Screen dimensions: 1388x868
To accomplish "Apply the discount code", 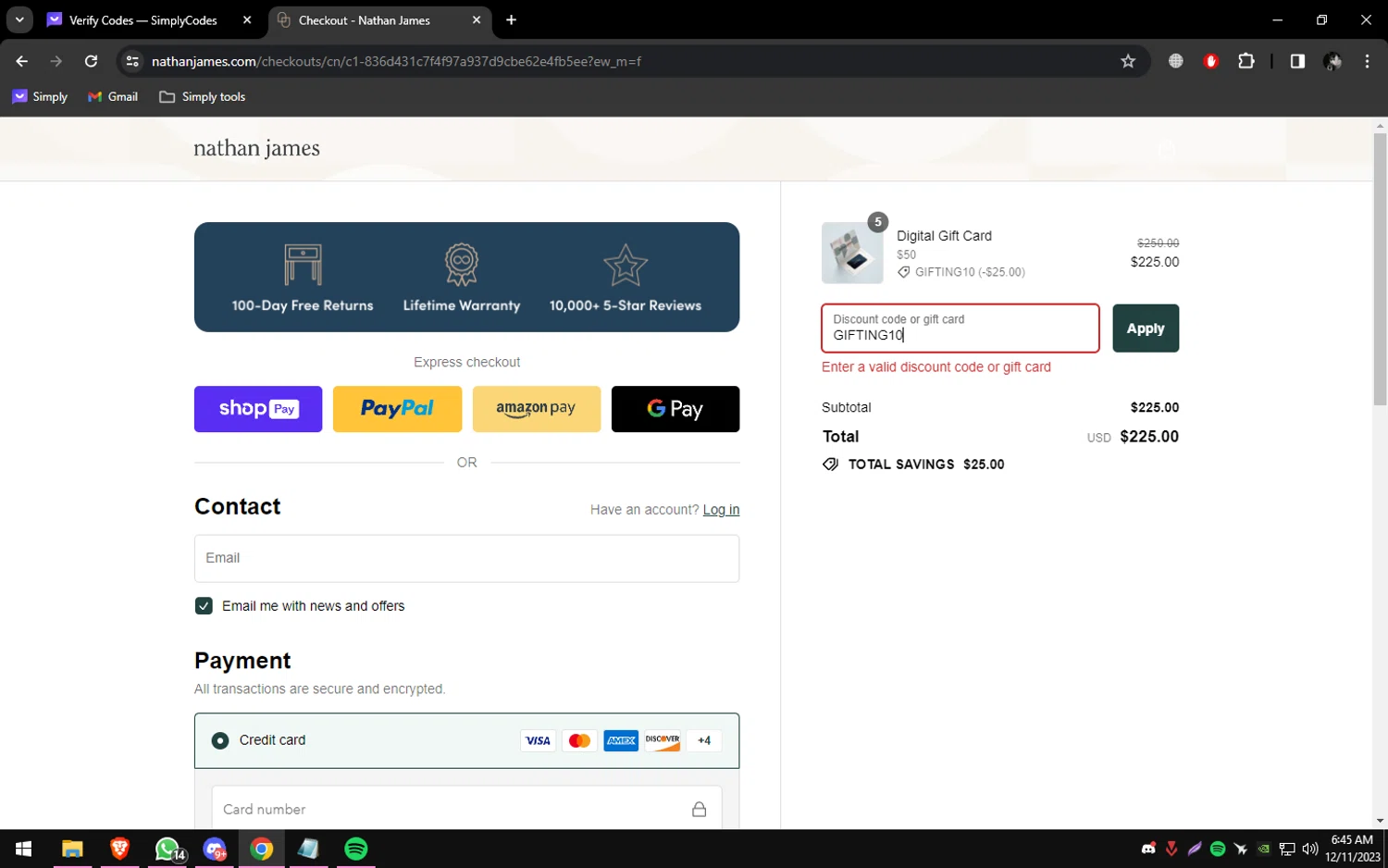I will [x=1146, y=329].
